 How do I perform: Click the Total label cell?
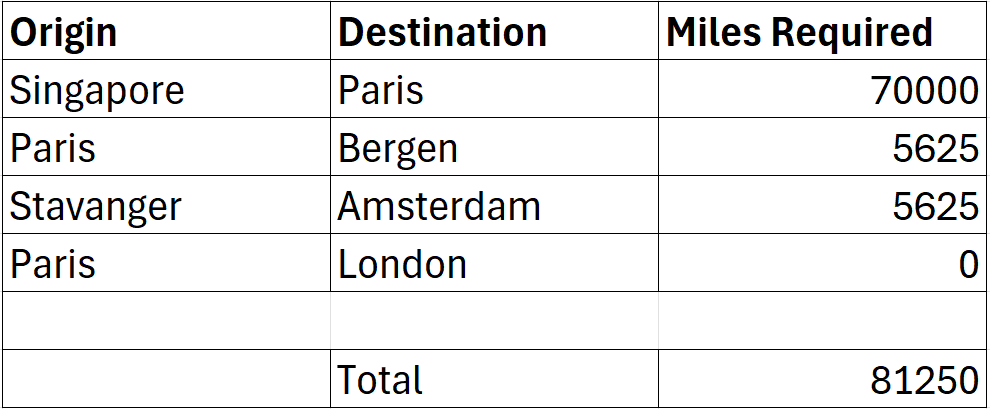(x=494, y=379)
